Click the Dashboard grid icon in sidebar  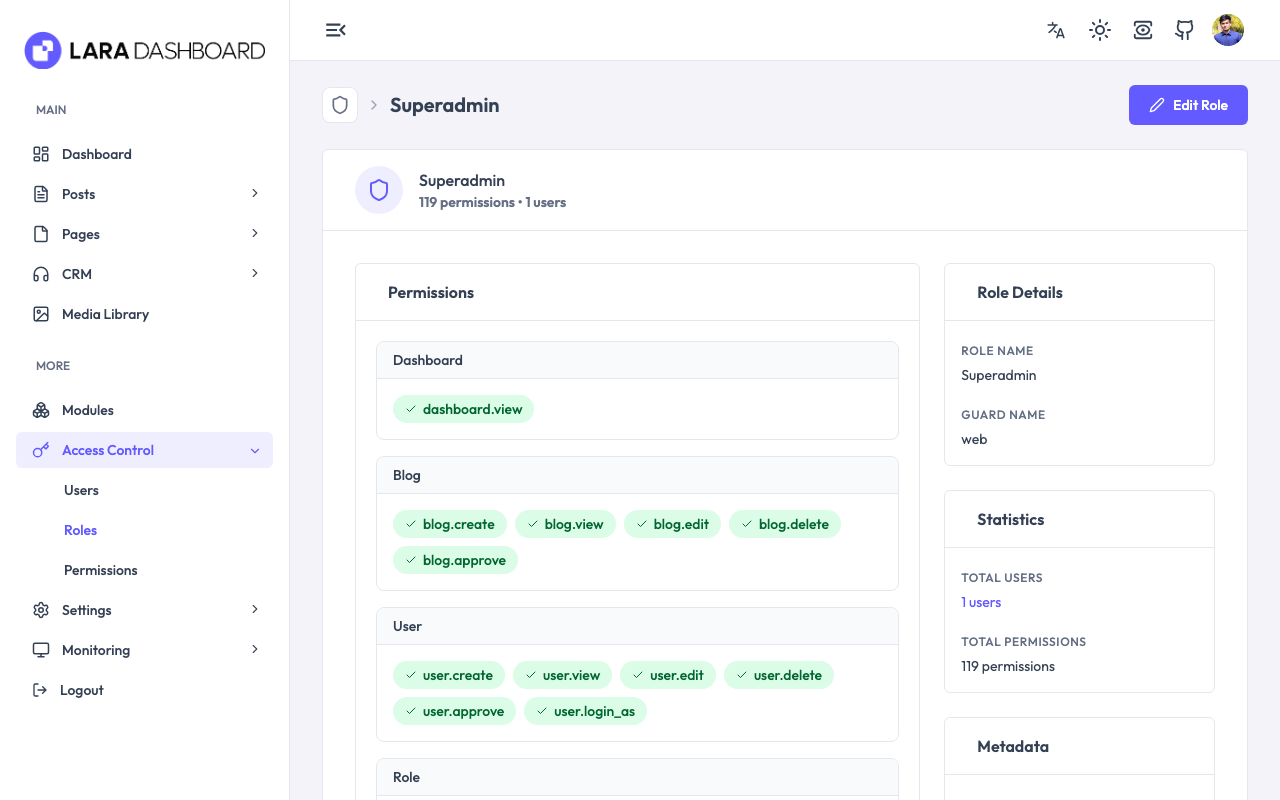41,154
